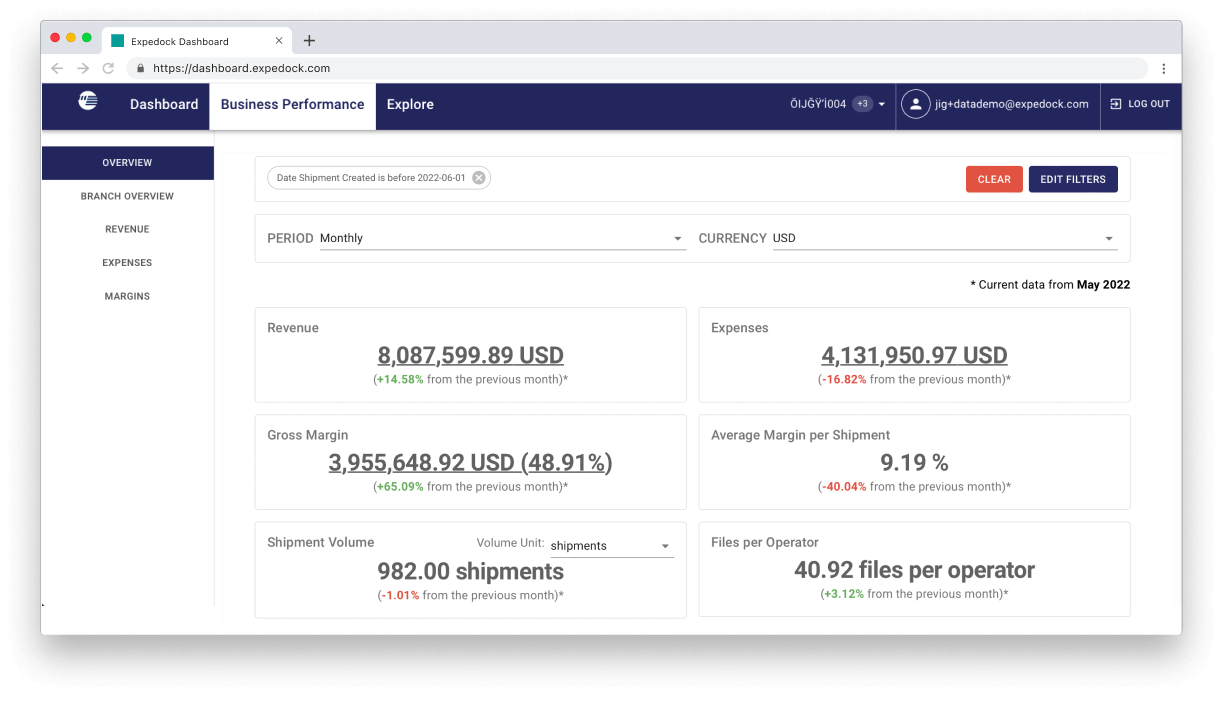Go back with browser back arrow

(x=57, y=68)
